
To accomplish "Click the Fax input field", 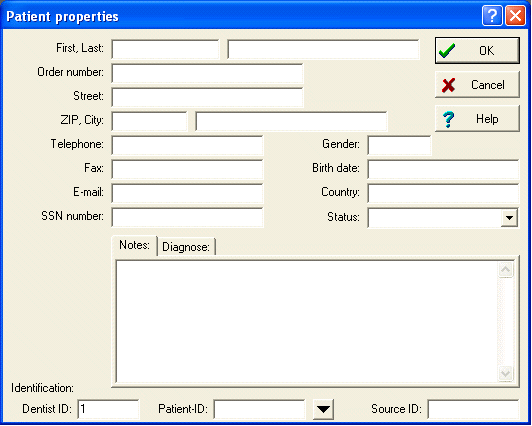I will pyautogui.click(x=187, y=170).
